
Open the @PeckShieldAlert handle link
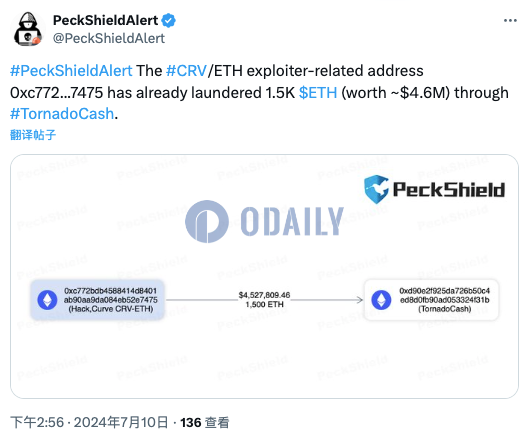109,38
